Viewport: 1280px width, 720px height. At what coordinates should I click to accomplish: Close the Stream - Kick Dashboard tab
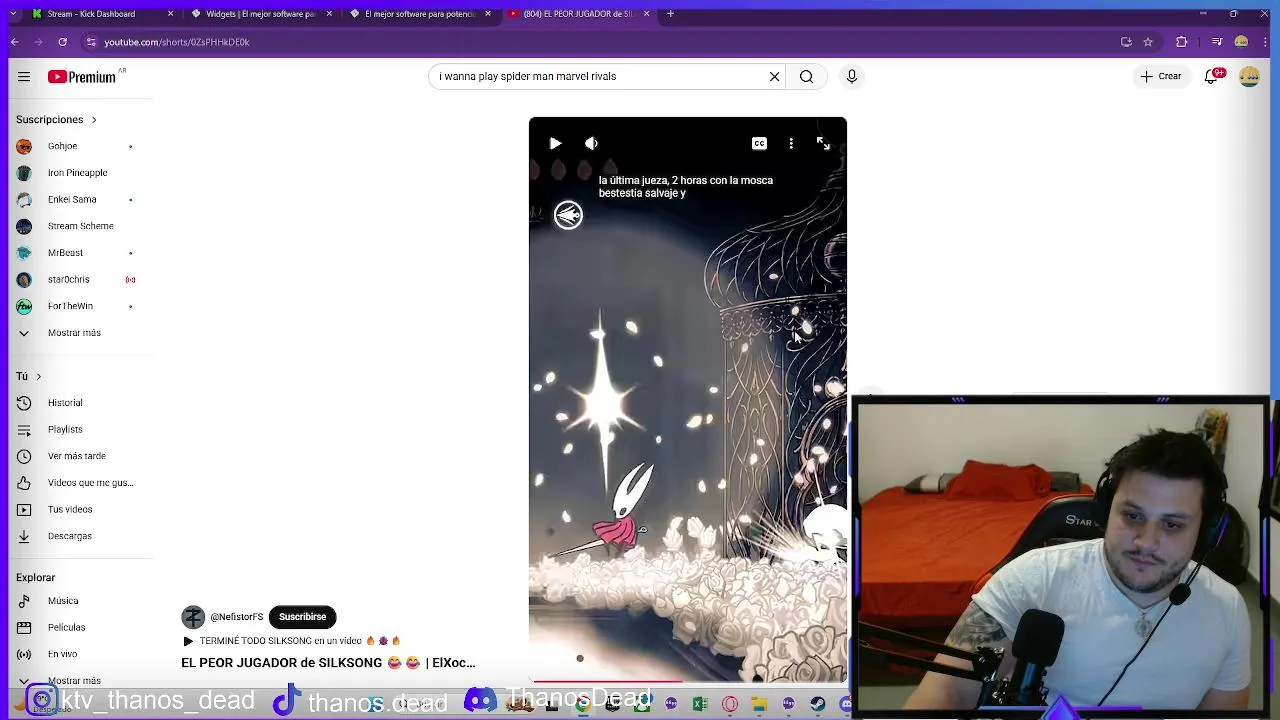[170, 14]
